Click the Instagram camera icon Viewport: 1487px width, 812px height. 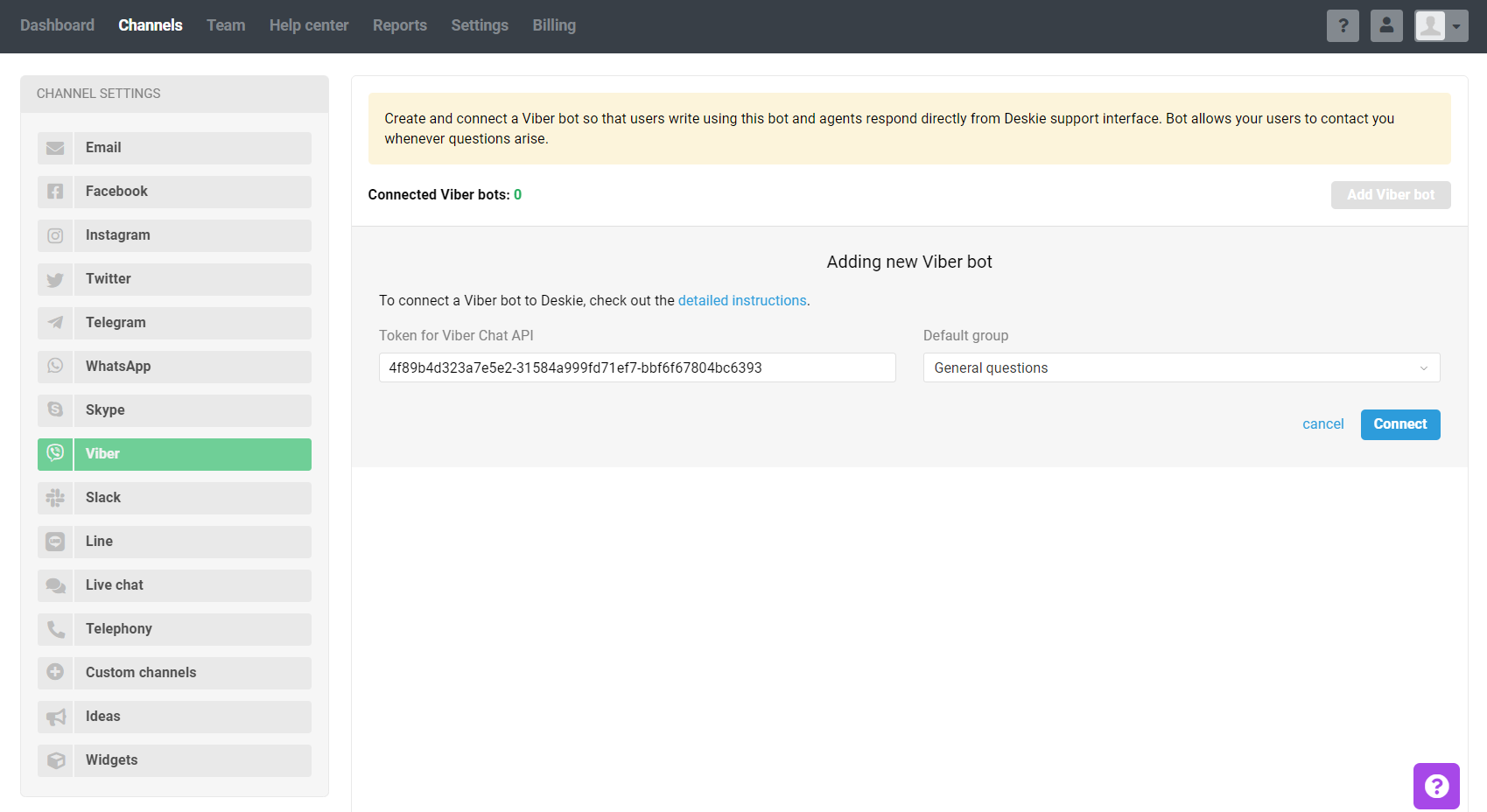(x=55, y=235)
